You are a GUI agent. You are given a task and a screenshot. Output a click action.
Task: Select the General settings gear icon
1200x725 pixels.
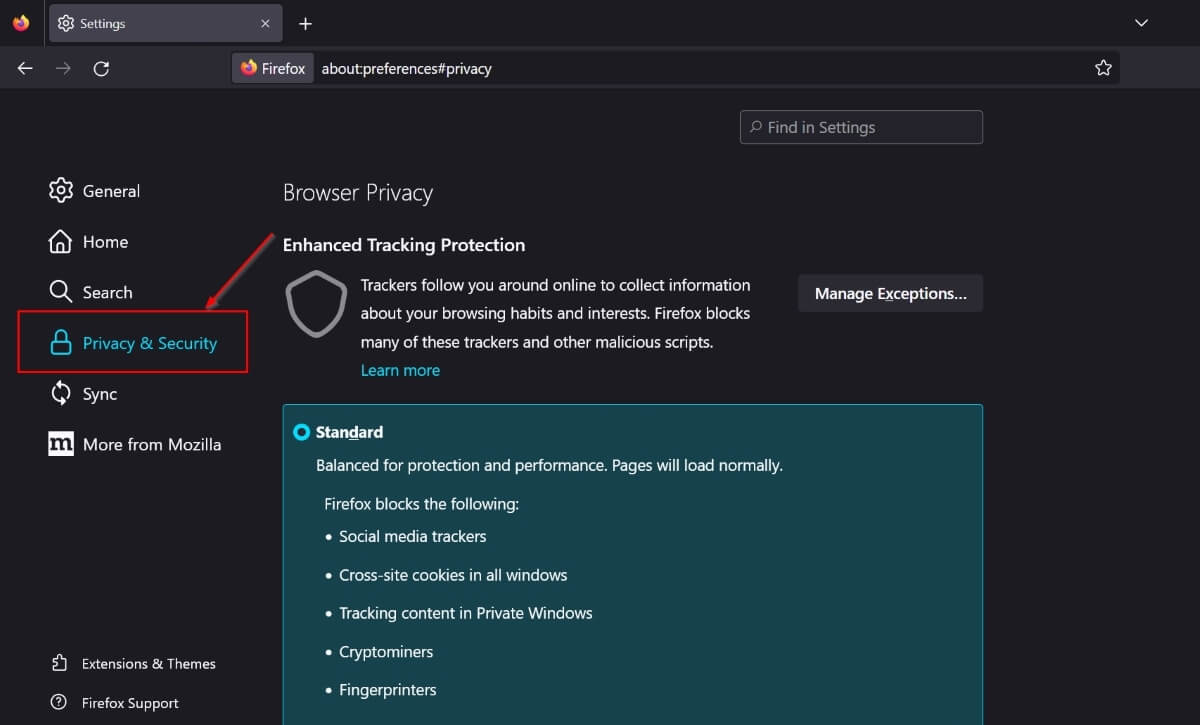pos(60,190)
